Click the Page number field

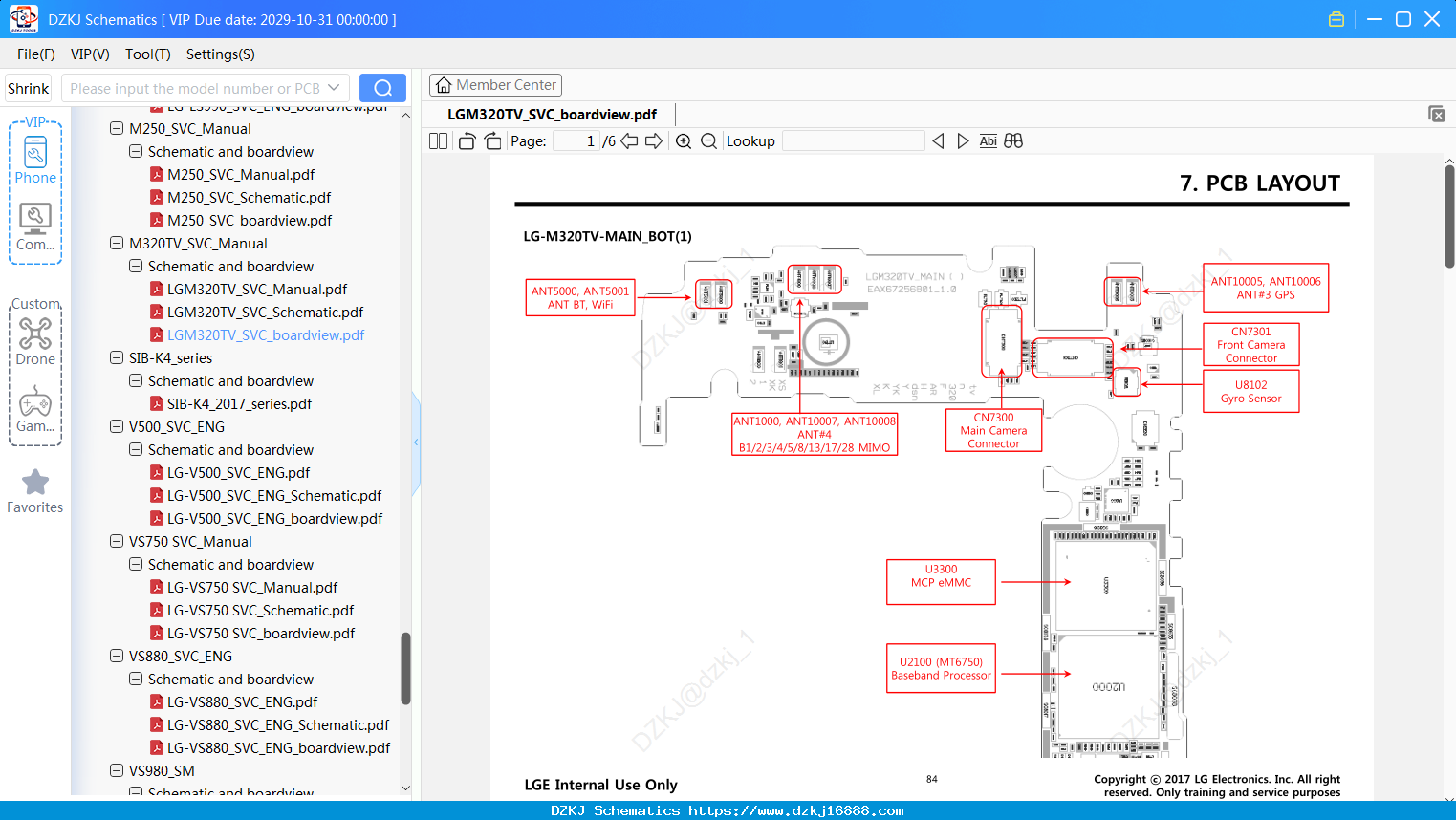(576, 141)
